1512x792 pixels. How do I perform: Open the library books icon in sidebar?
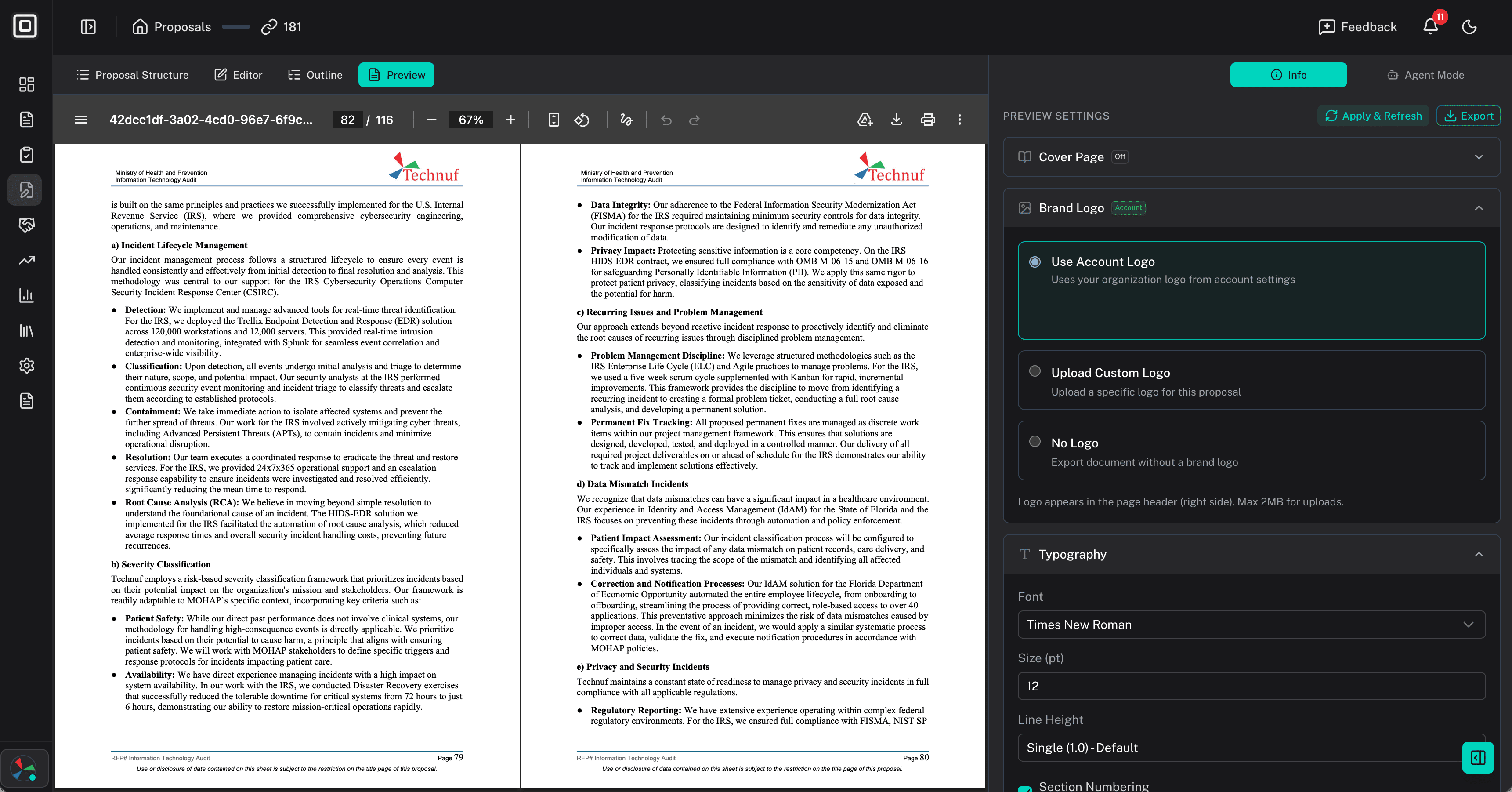click(26, 331)
